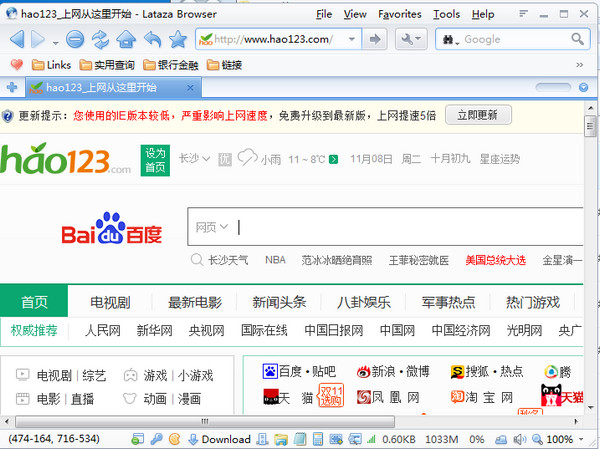Open the Favorites menu
The width and height of the screenshot is (600, 449).
pyautogui.click(x=399, y=14)
